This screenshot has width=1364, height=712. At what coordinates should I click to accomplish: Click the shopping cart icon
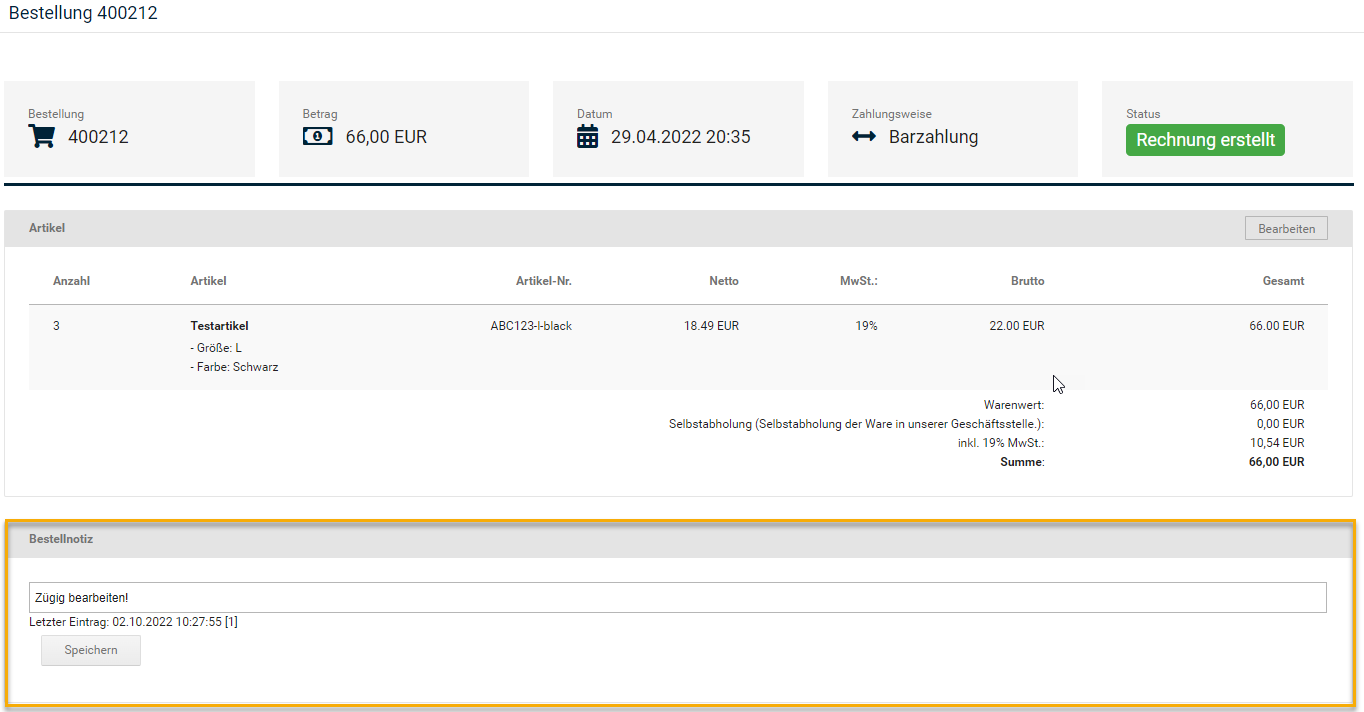42,137
